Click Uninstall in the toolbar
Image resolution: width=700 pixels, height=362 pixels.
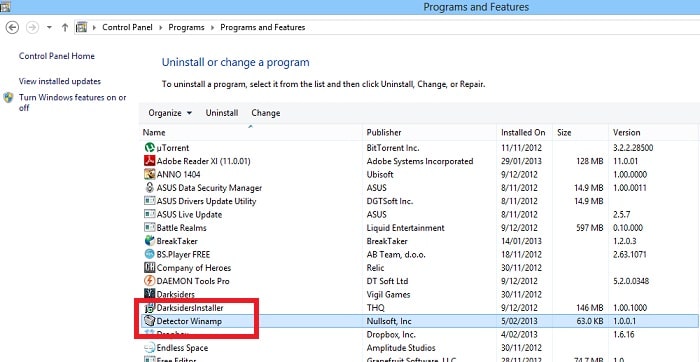click(x=222, y=113)
